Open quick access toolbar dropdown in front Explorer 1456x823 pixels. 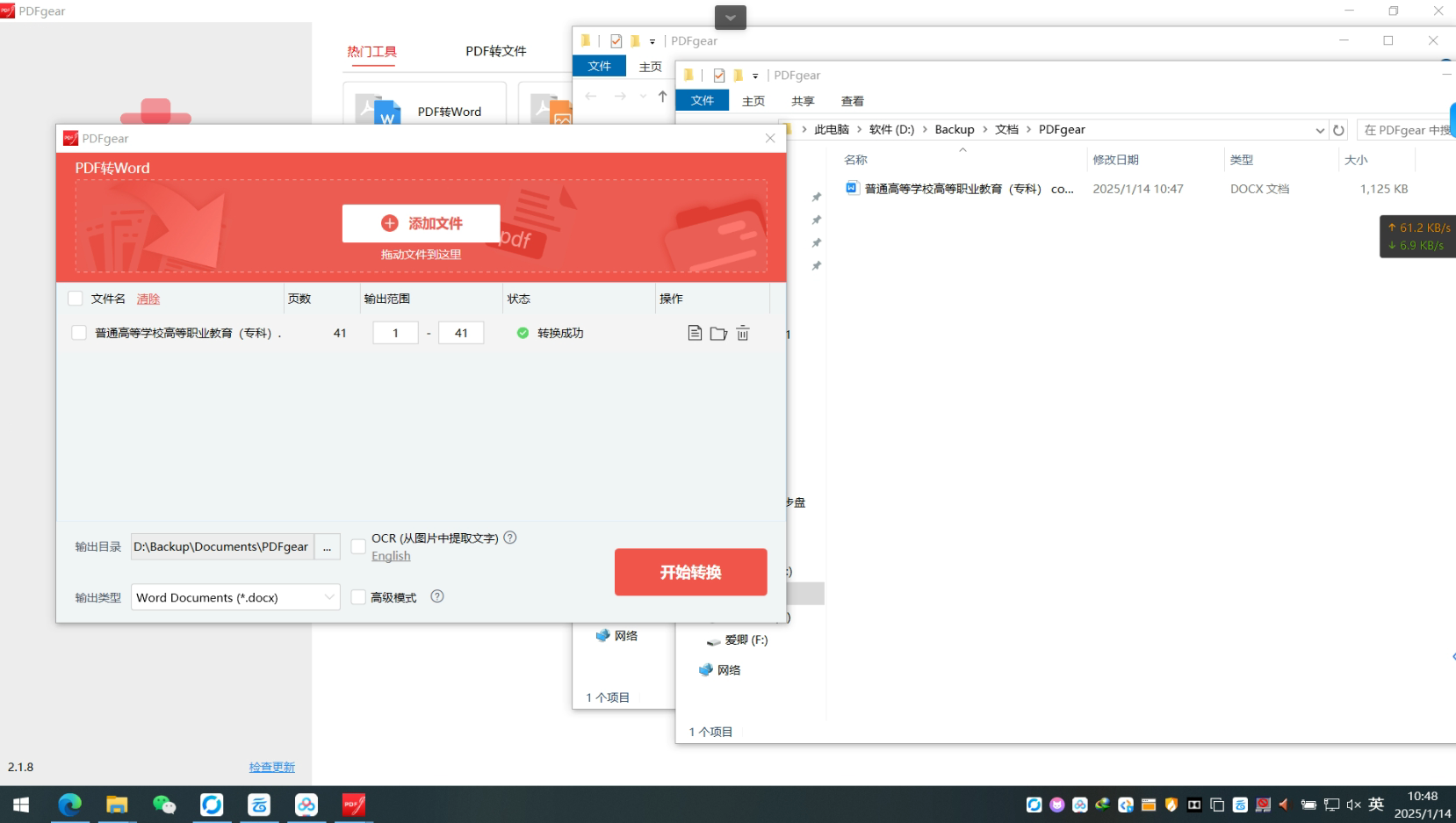point(755,76)
